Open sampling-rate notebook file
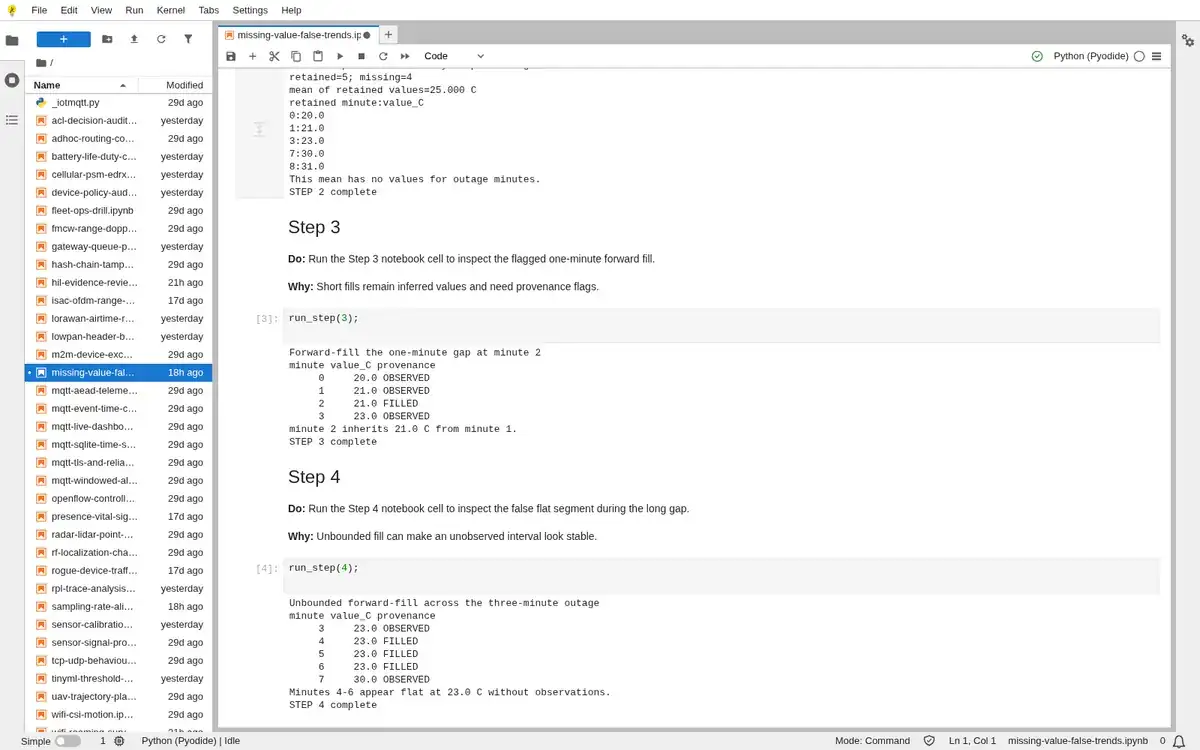Image resolution: width=1200 pixels, height=750 pixels. [x=119, y=607]
